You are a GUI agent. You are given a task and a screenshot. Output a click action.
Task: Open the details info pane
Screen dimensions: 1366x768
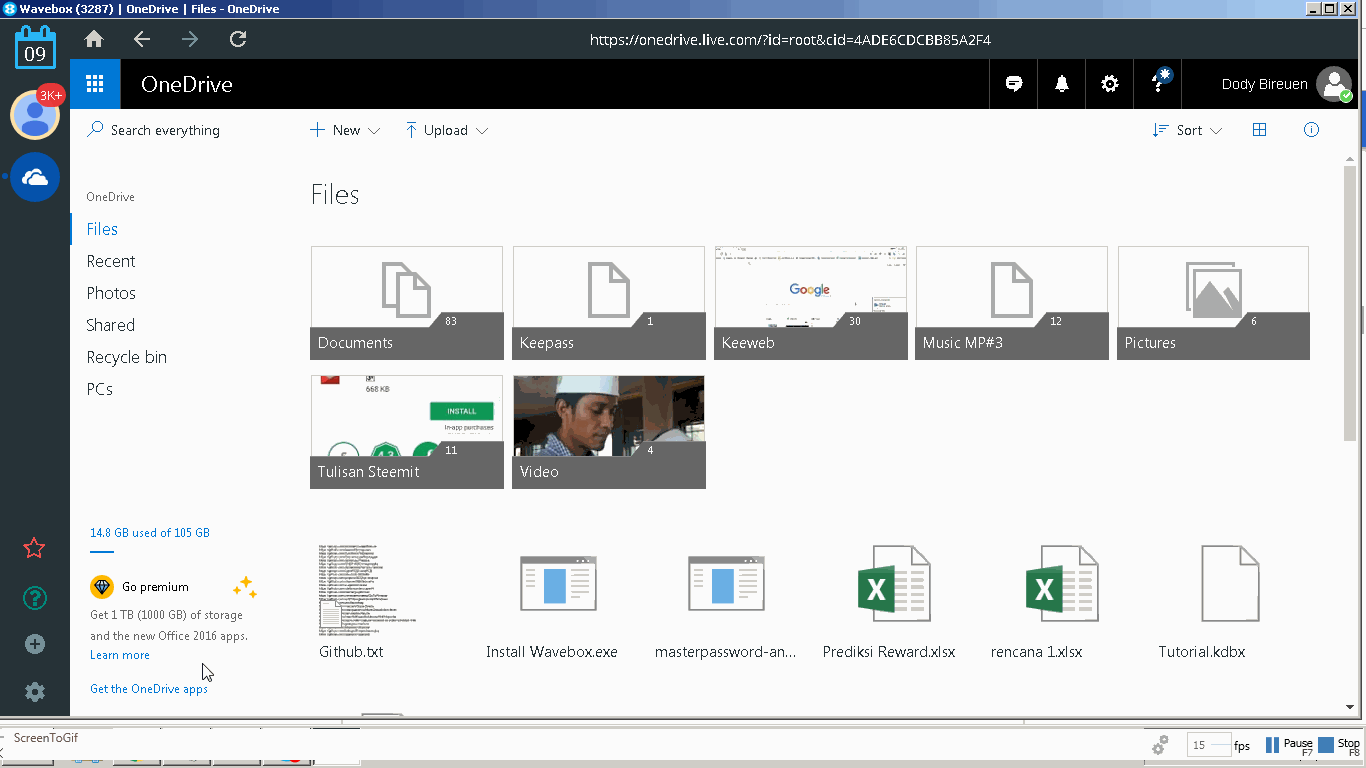click(x=1312, y=130)
